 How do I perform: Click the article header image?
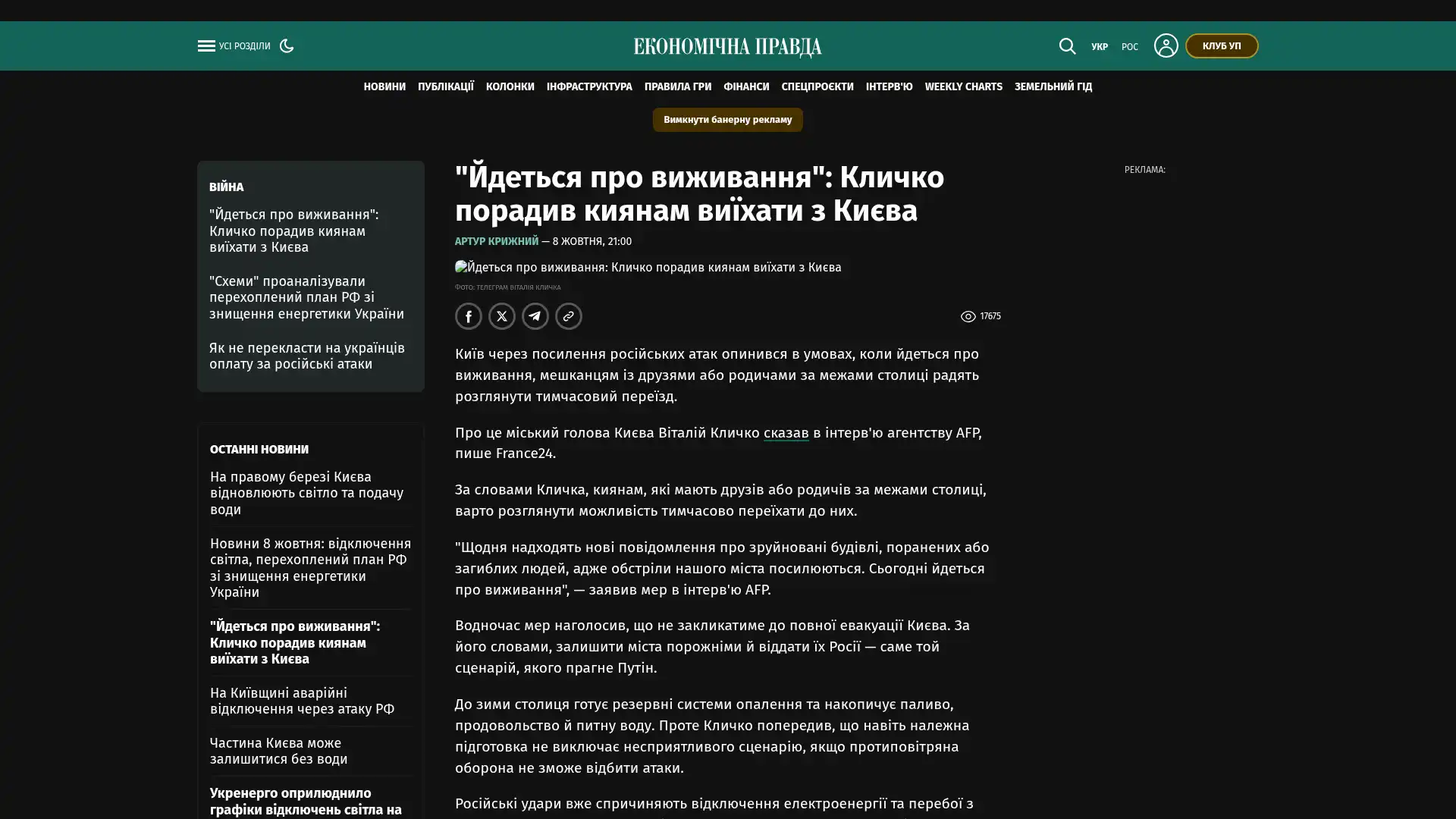648,268
